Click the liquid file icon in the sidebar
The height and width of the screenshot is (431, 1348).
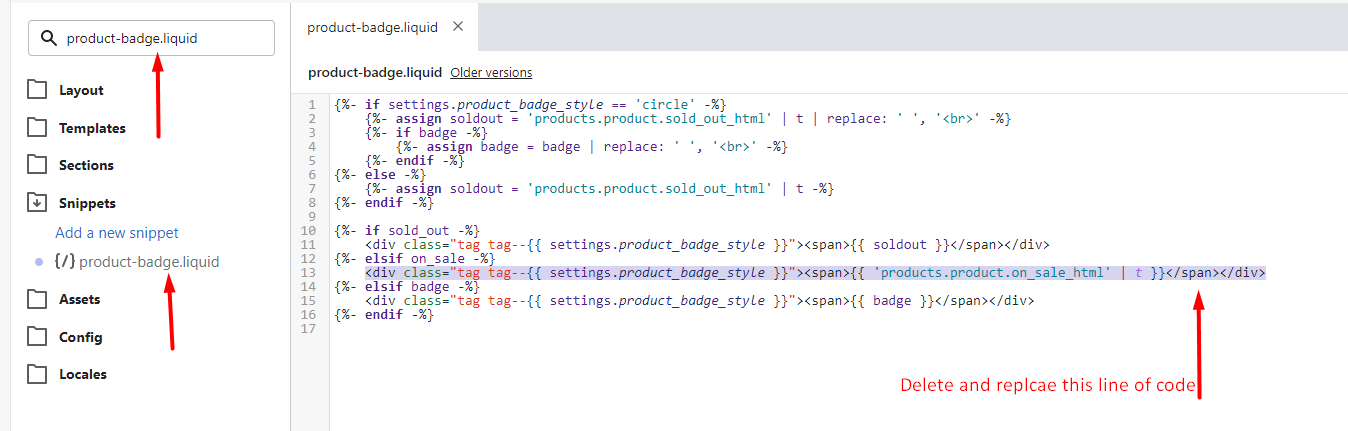coord(64,262)
